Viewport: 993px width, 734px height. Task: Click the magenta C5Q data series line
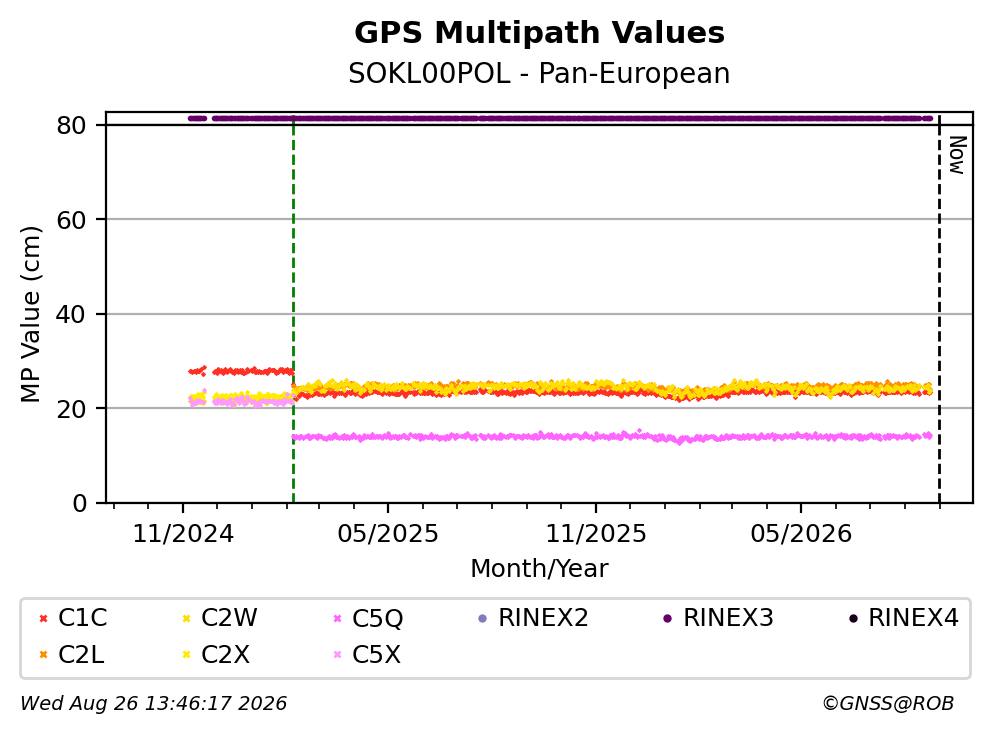612,436
